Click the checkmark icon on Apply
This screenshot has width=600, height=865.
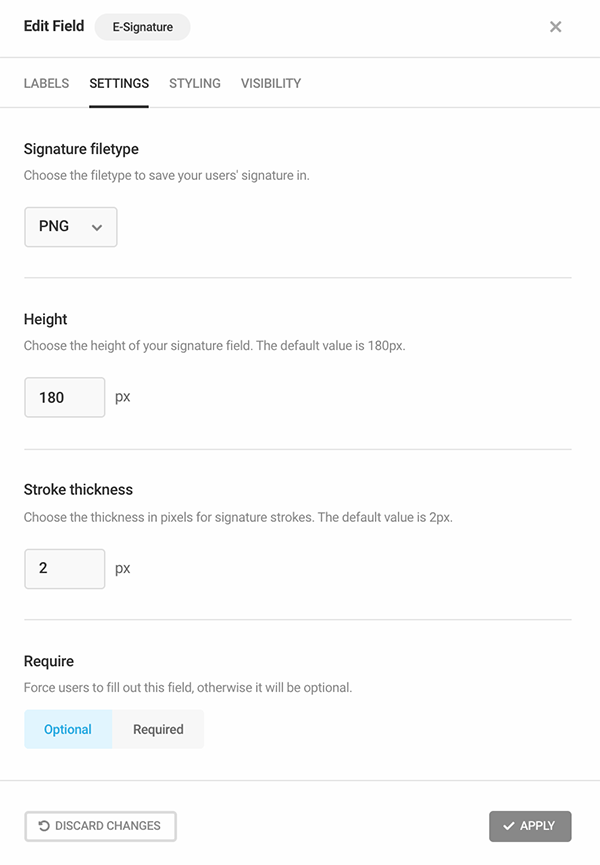[509, 826]
